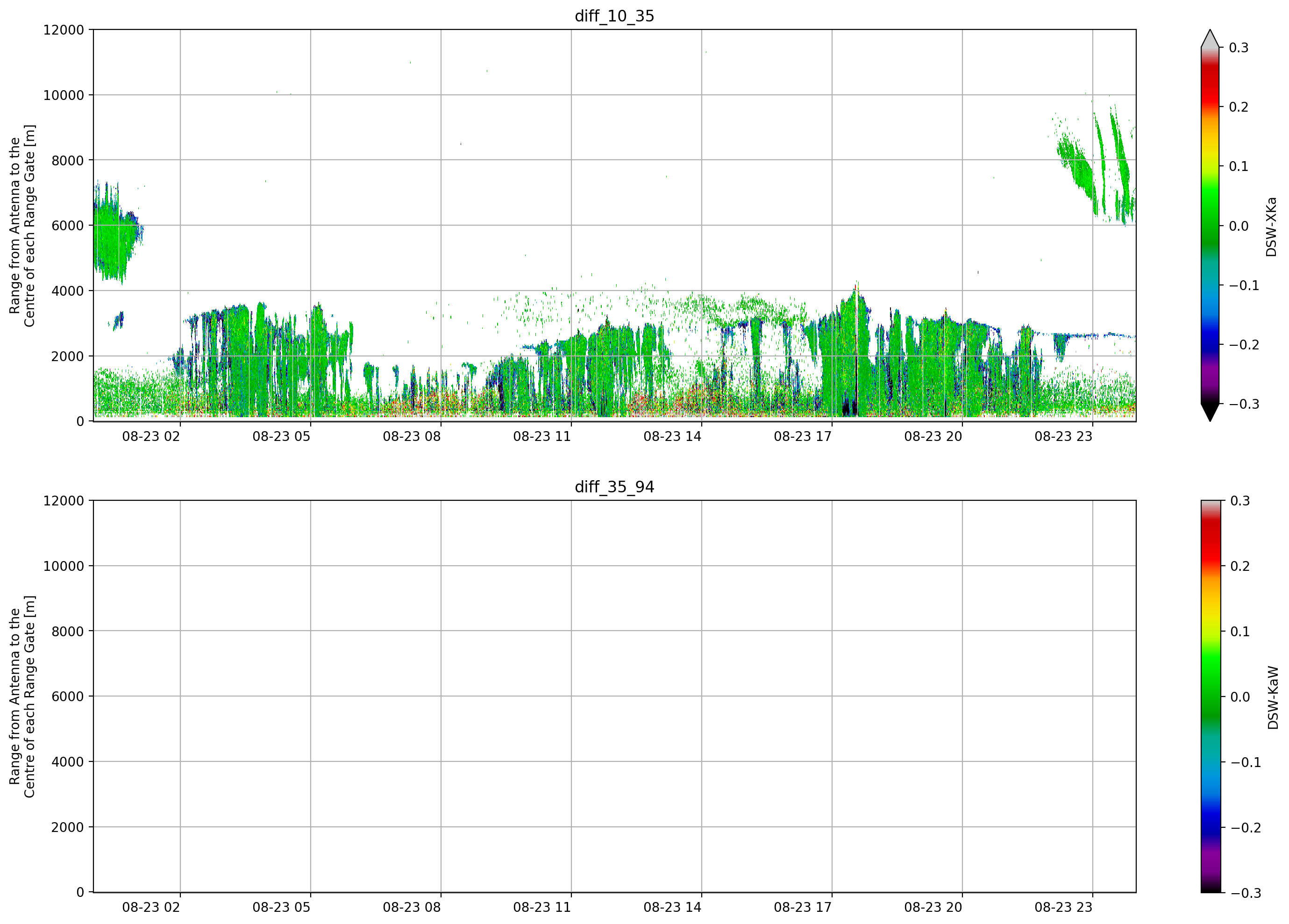Screen dimensions: 1289x924
Task: Click the 08-23 08 time label under diff_10_35
Action: 412,436
